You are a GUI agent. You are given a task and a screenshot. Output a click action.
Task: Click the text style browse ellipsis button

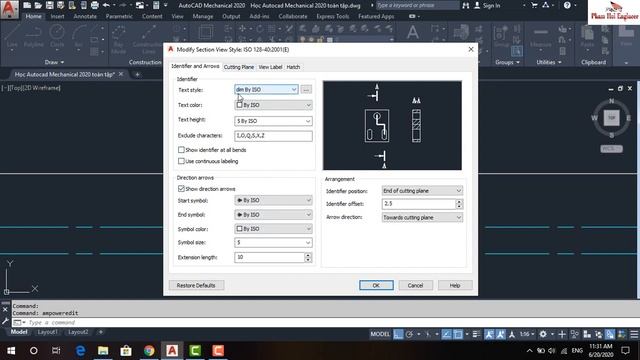[x=306, y=89]
